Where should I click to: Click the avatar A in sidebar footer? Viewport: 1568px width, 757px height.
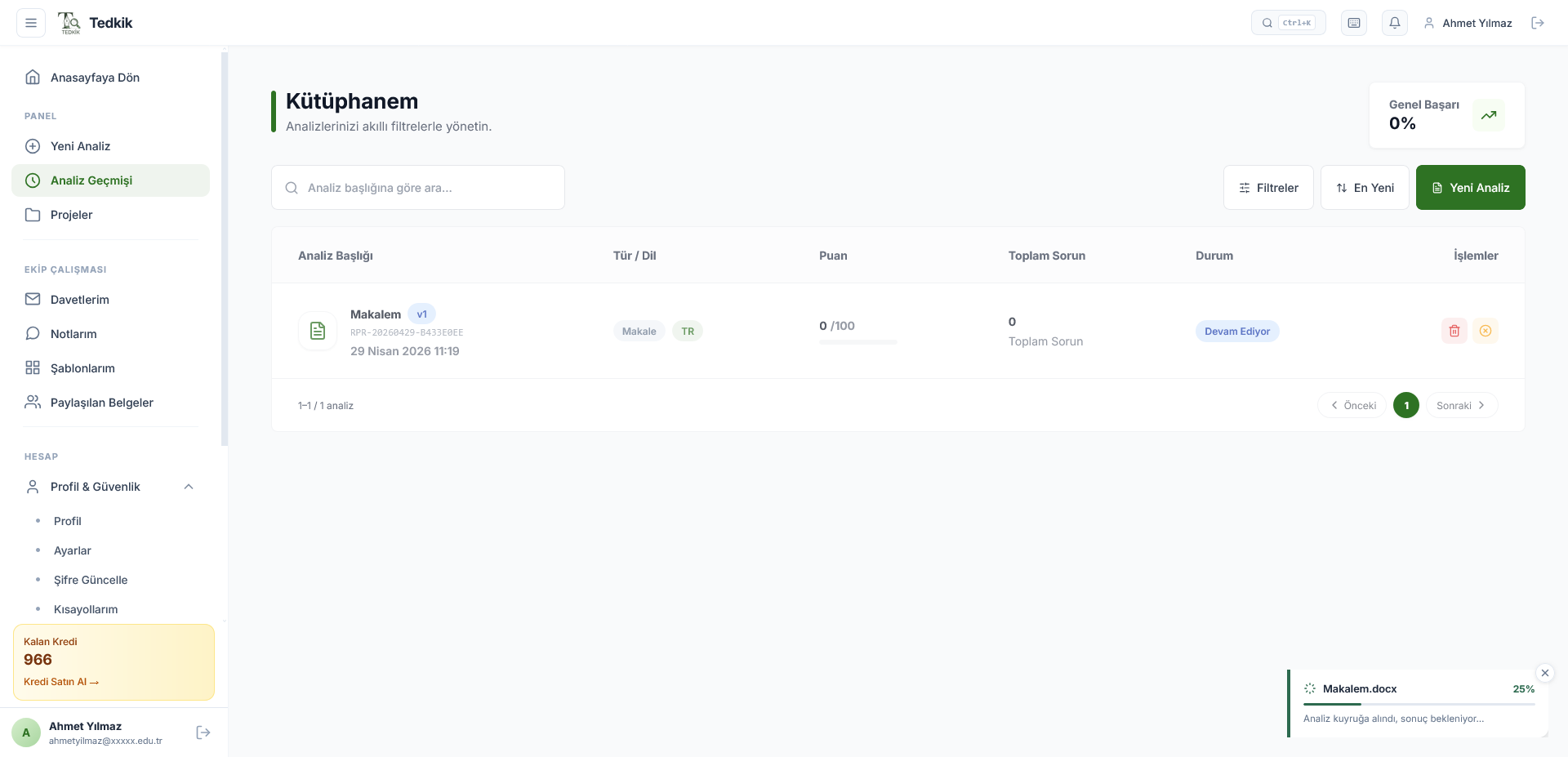coord(26,733)
